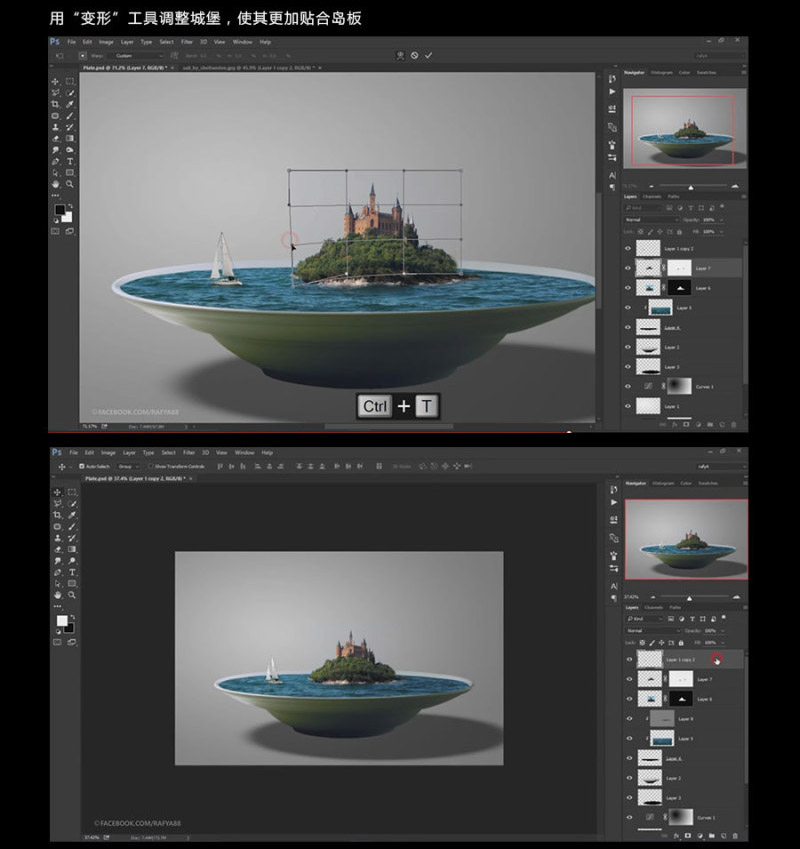Choose the Type tool in bottom window
Screen dimensions: 800x849
pos(73,572)
